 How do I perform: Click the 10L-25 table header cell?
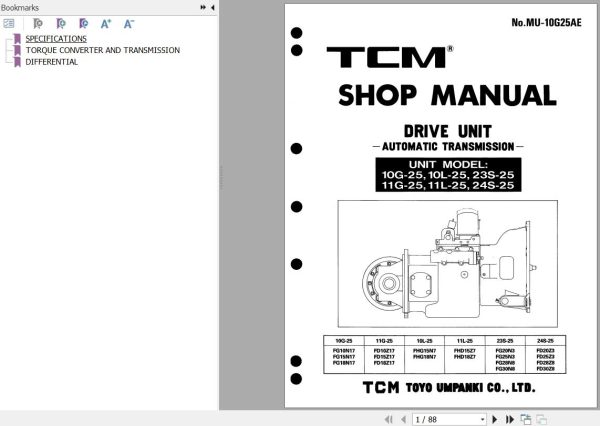pyautogui.click(x=424, y=341)
